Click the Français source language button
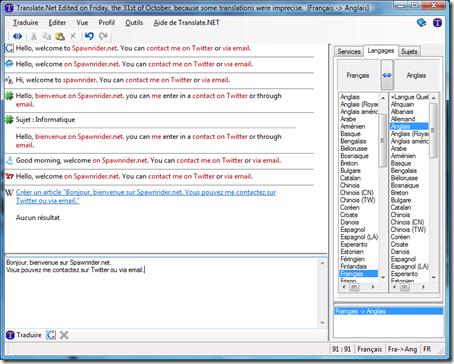Screen dimensions: 454x364 point(358,75)
